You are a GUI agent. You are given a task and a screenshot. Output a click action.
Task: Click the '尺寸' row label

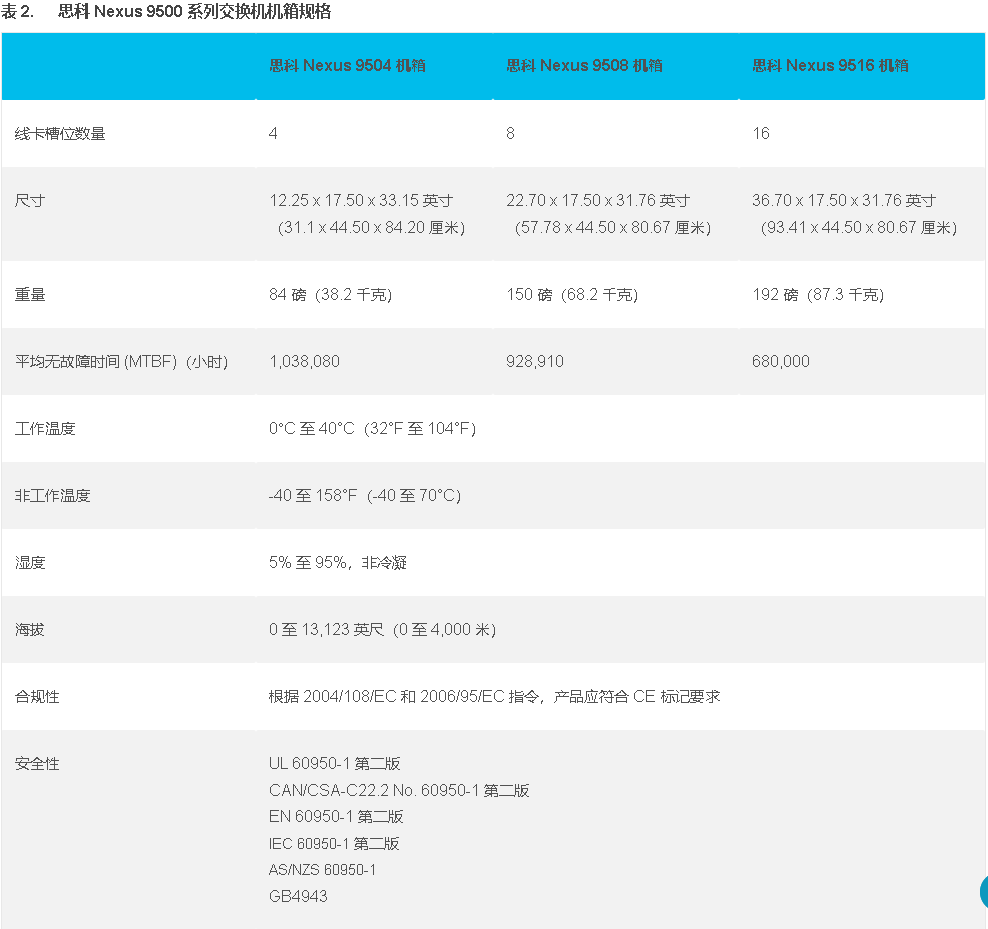click(x=30, y=200)
